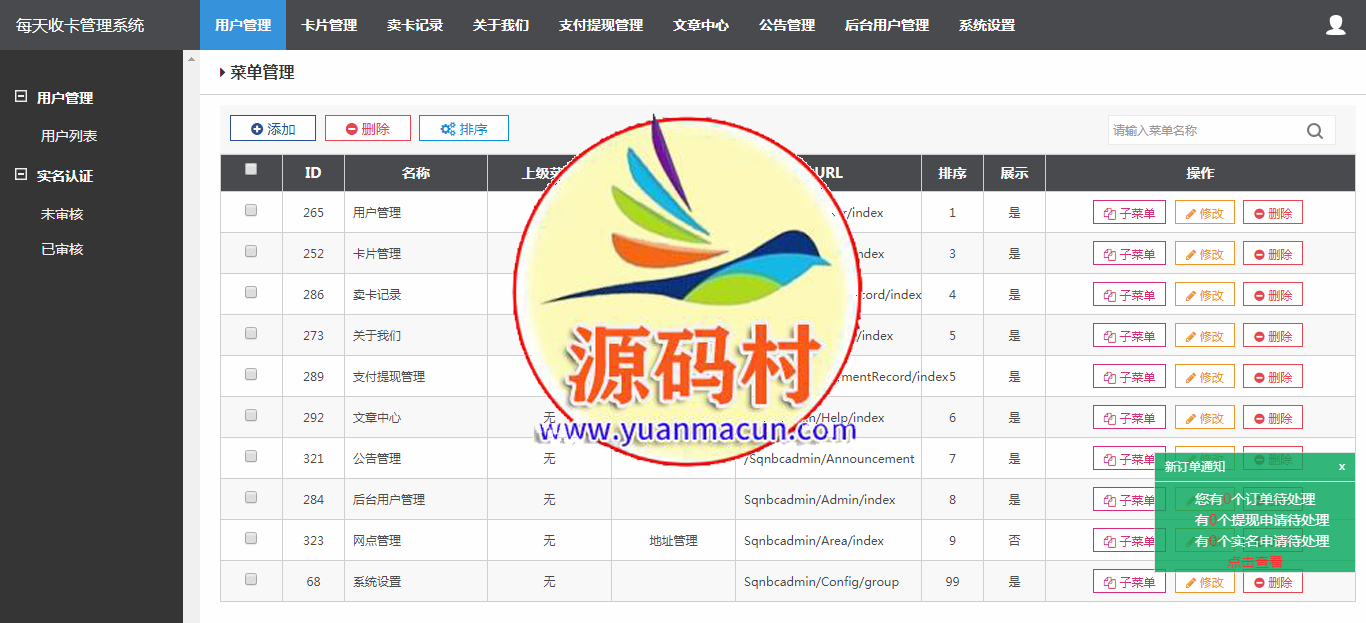Image resolution: width=1366 pixels, height=623 pixels.
Task: Collapse the 实名认证 sidebar section
Action: point(21,175)
